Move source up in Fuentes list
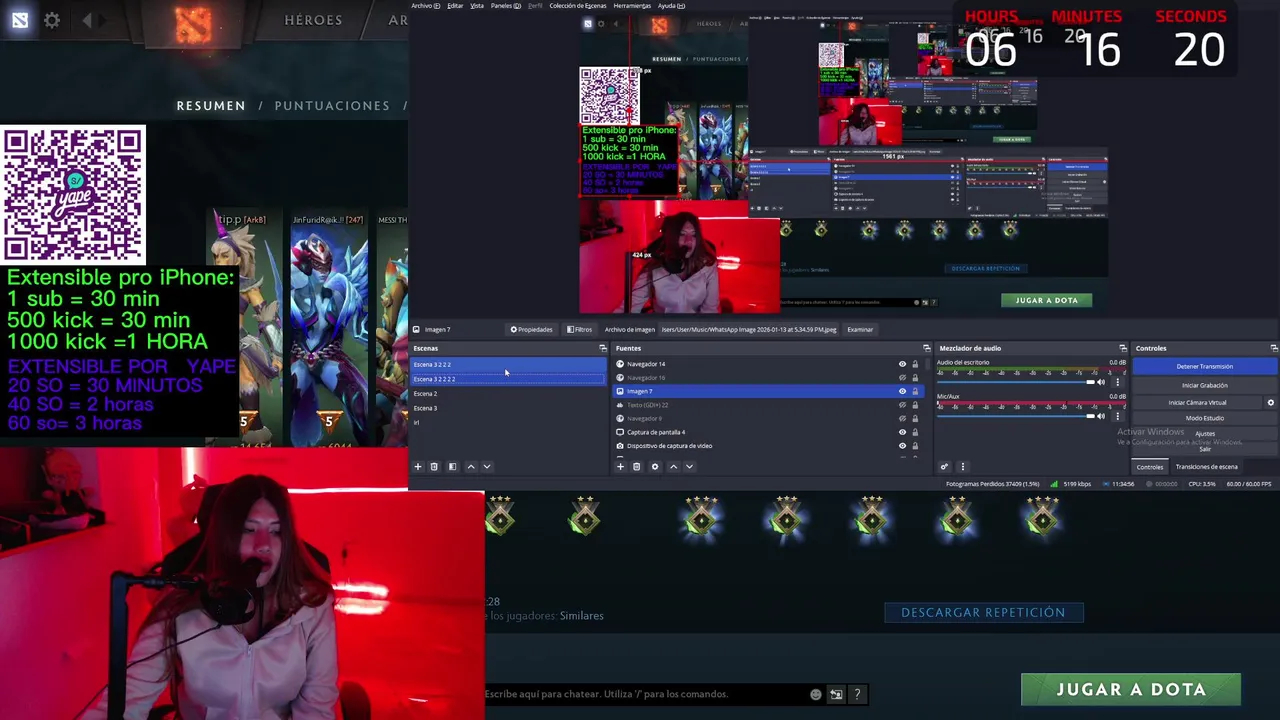The image size is (1280, 720). (x=673, y=466)
